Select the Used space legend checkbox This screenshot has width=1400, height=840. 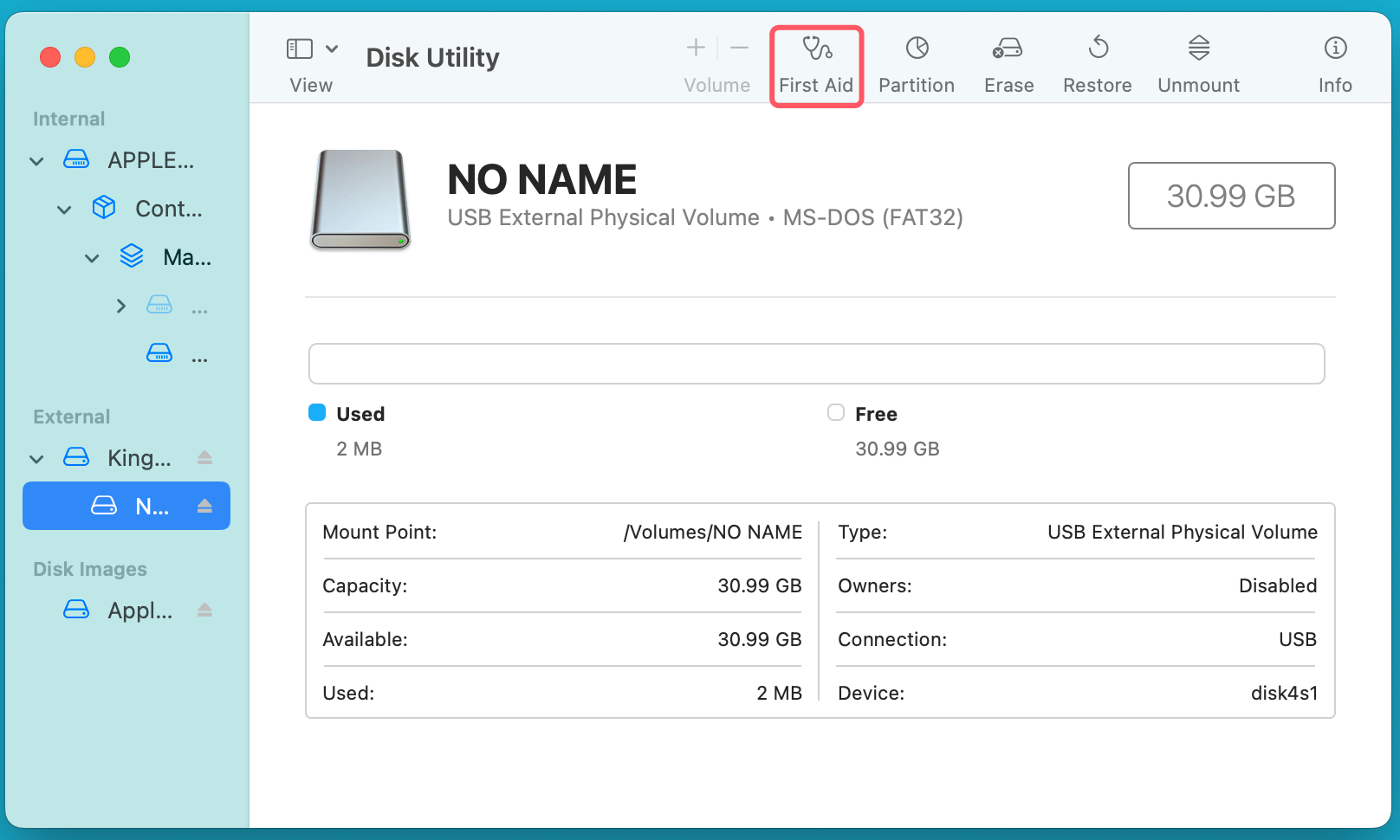pyautogui.click(x=317, y=413)
